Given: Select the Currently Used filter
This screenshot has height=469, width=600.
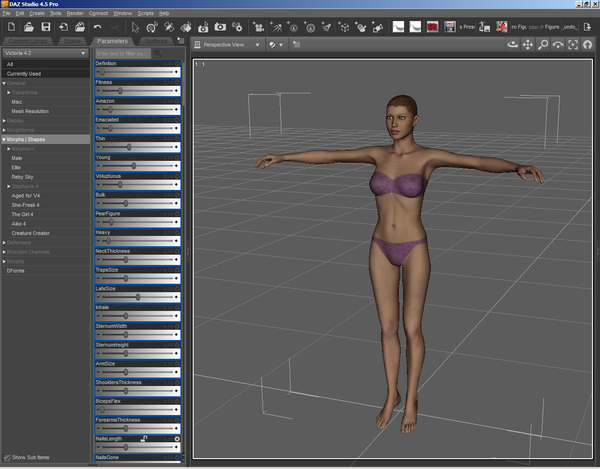Looking at the screenshot, I should (25, 73).
